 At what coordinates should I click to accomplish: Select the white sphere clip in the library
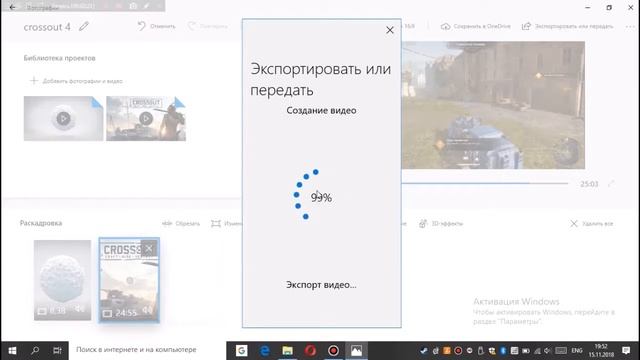coord(63,118)
